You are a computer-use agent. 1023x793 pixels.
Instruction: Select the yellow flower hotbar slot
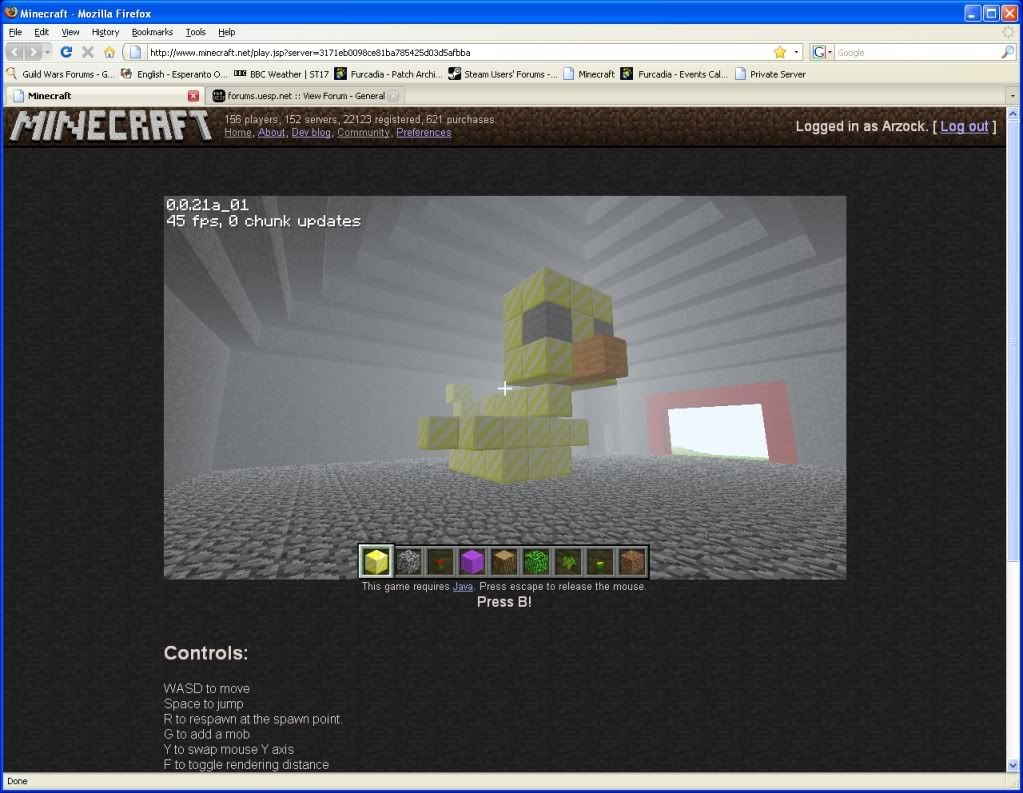click(600, 561)
